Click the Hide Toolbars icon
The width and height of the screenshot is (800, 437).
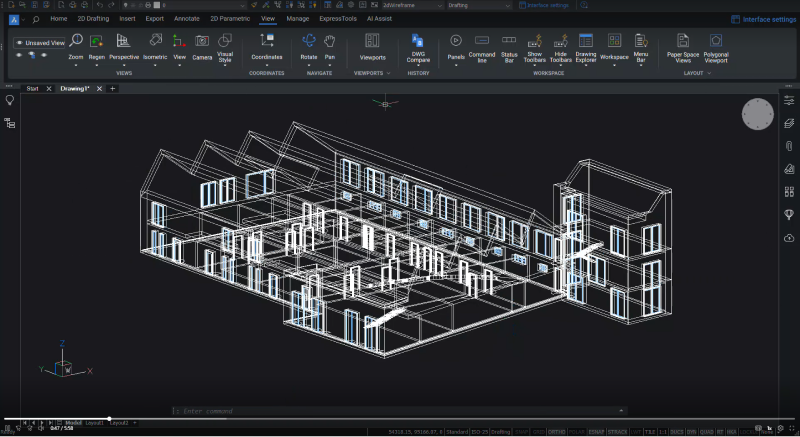[561, 40]
